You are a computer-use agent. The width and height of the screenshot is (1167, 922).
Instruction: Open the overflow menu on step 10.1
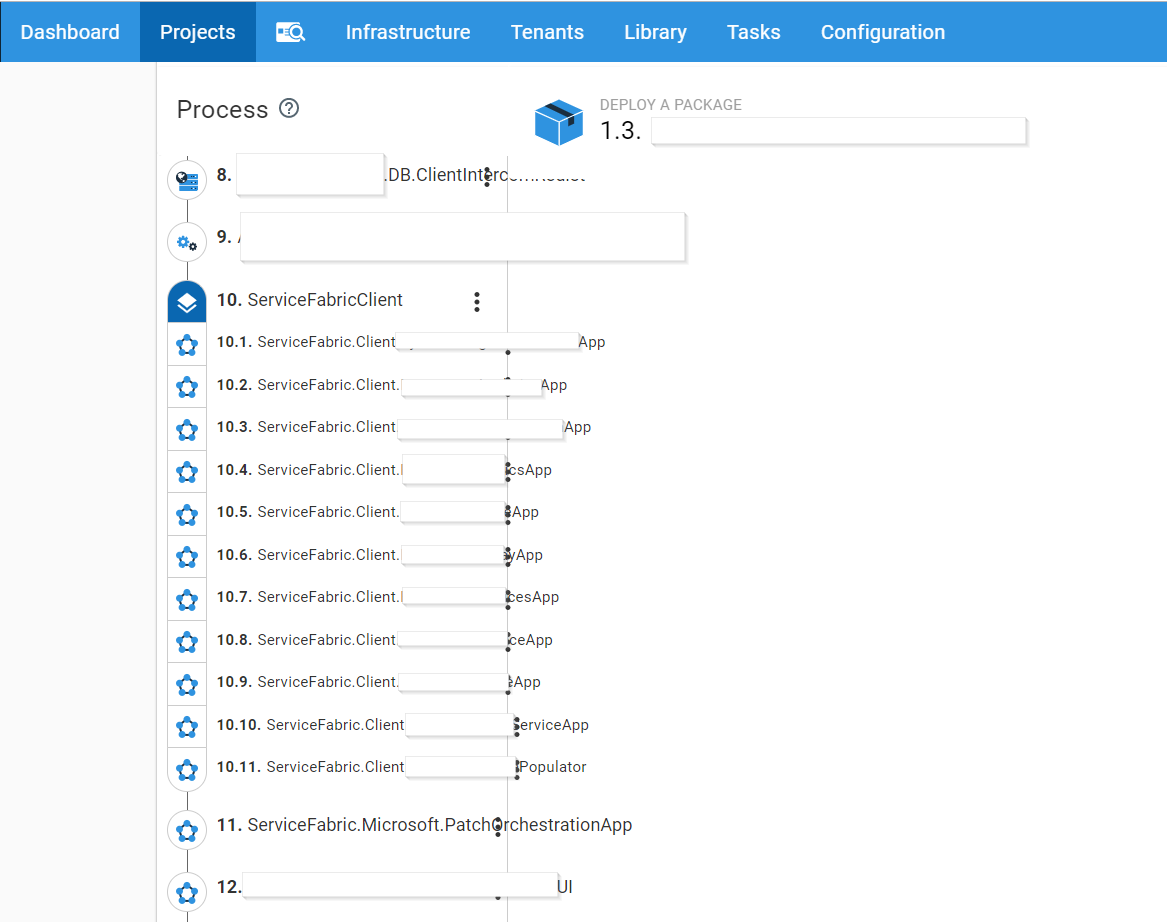(x=508, y=344)
